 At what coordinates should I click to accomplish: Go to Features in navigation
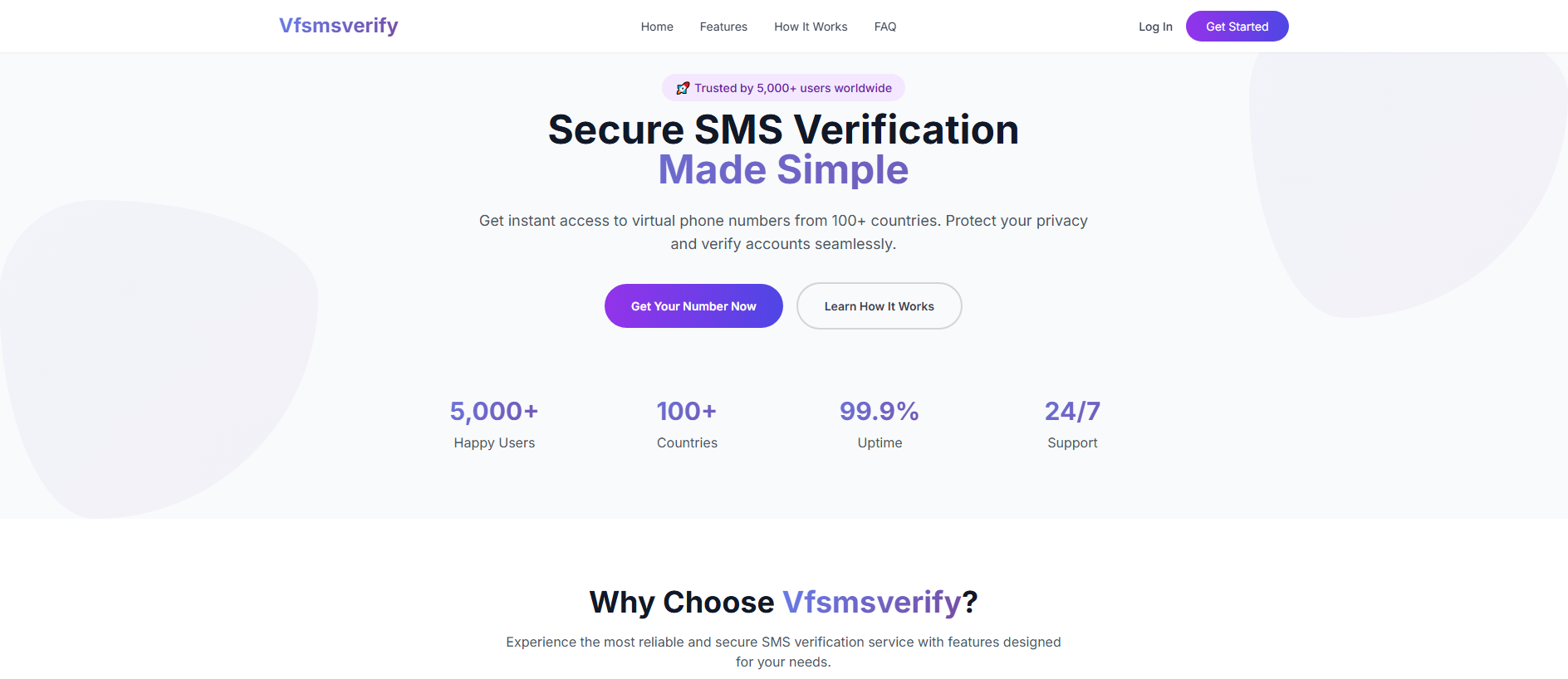click(723, 27)
